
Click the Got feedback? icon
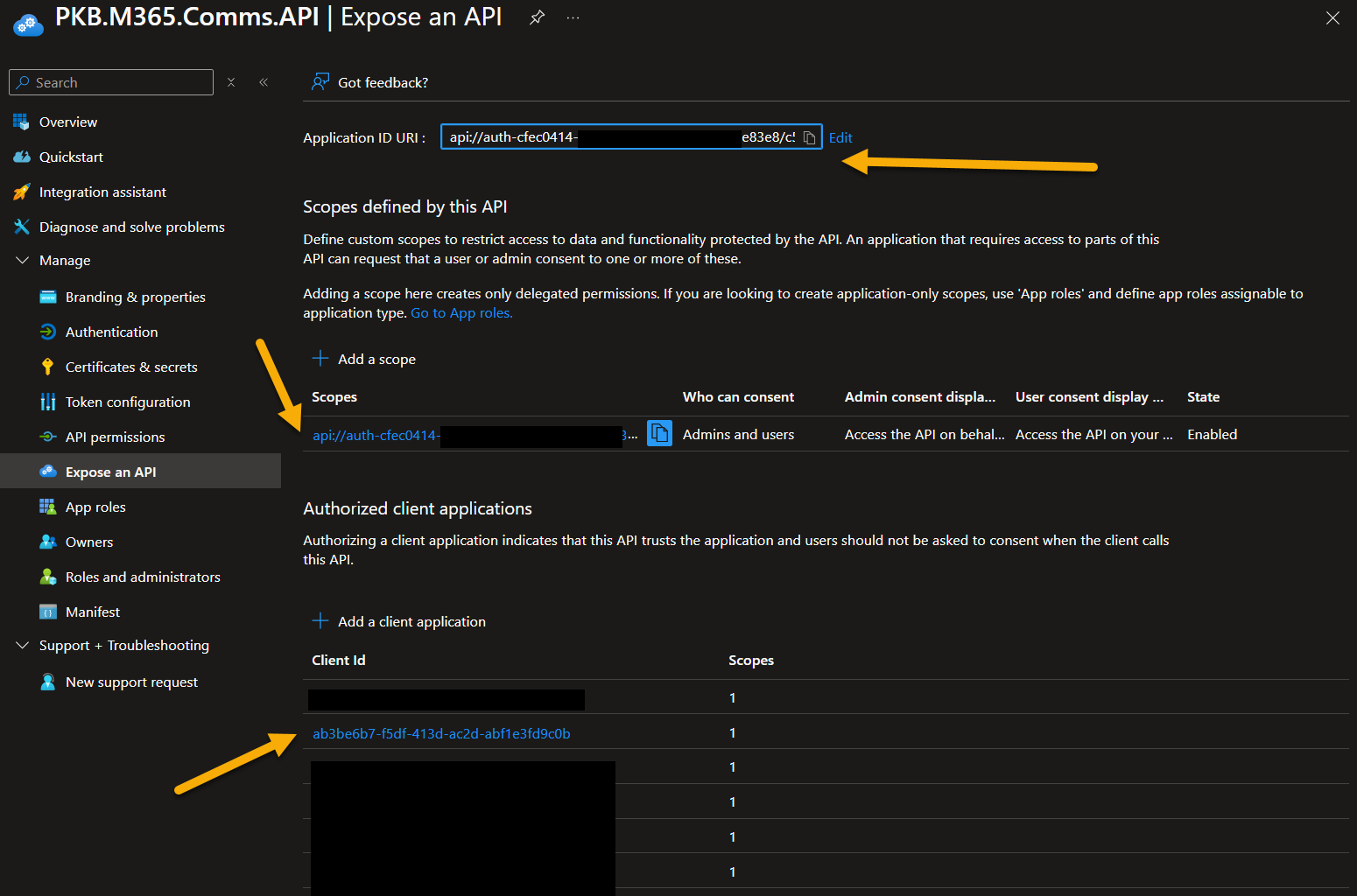[321, 81]
